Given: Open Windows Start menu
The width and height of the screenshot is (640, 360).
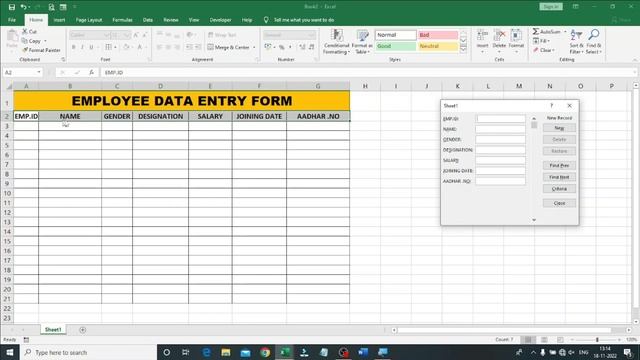Looking at the screenshot, I should click(9, 352).
